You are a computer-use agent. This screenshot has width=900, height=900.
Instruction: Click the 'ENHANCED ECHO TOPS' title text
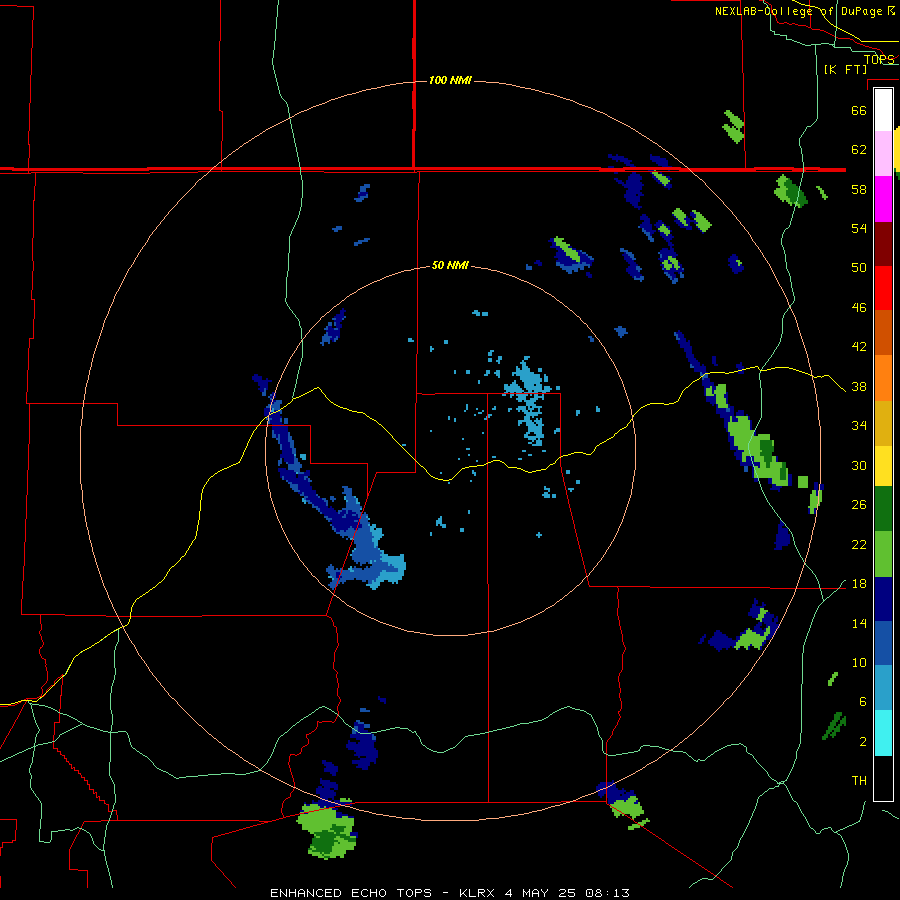tap(351, 893)
